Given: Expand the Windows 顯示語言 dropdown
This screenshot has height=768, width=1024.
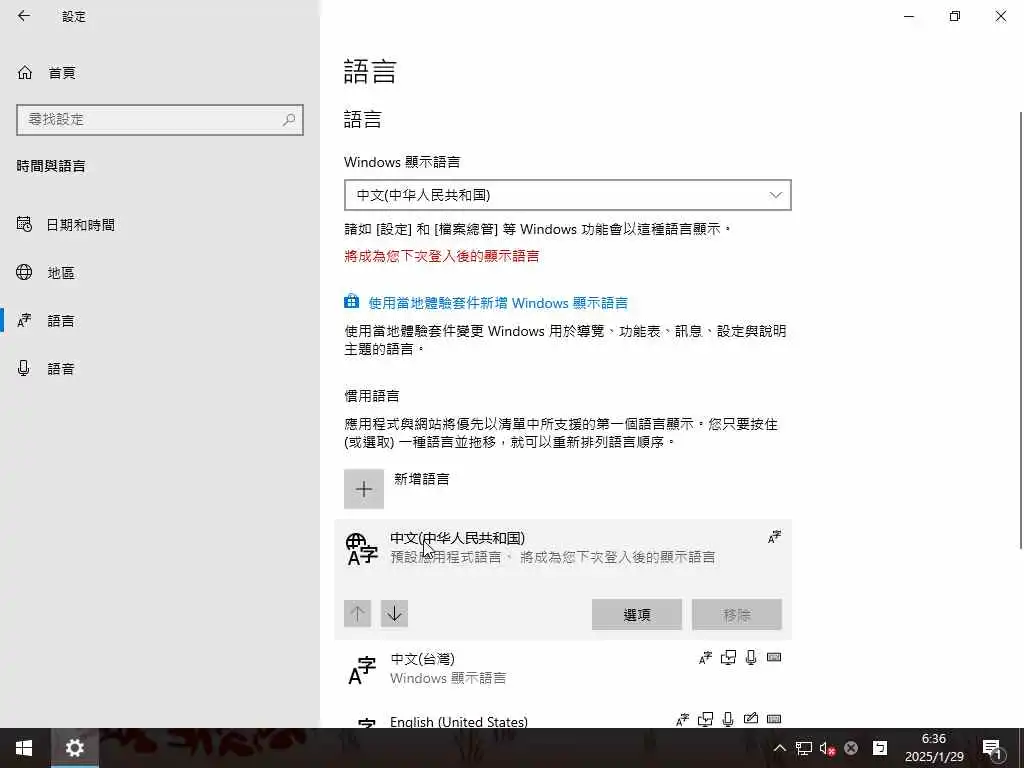Looking at the screenshot, I should [568, 195].
